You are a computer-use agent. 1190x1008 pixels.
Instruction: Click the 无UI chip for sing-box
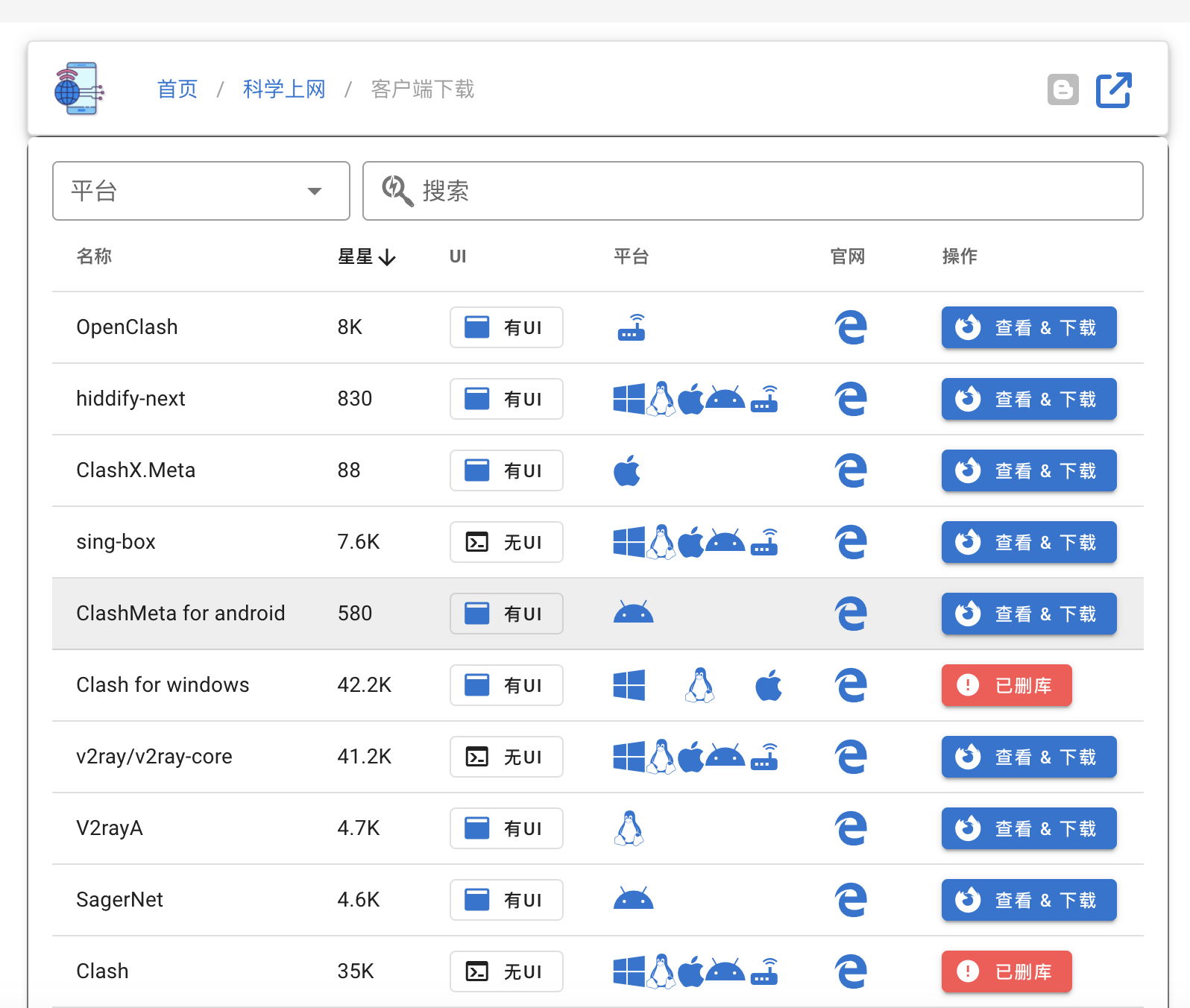click(x=506, y=542)
